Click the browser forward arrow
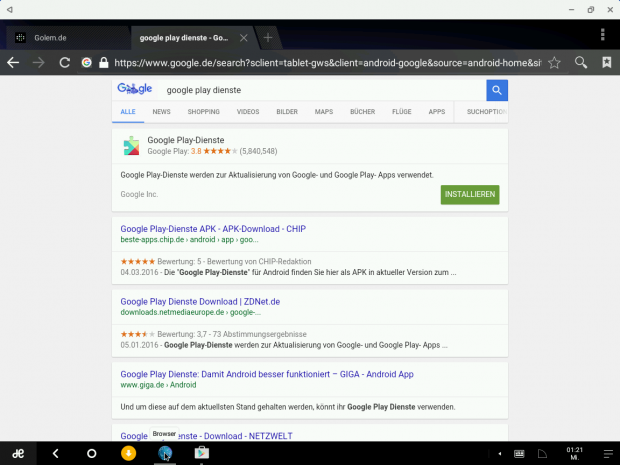Screen dimensions: 620x465 38,62
